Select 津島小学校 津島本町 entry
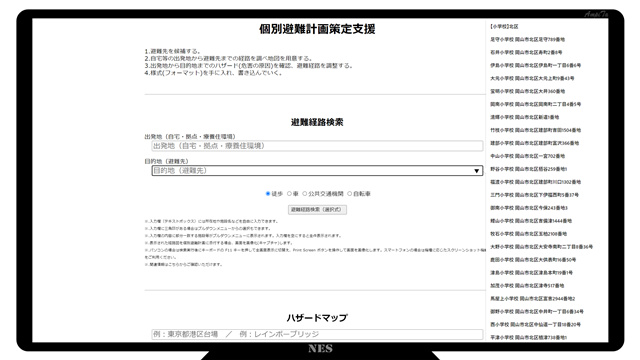The image size is (640, 360). 531,273
